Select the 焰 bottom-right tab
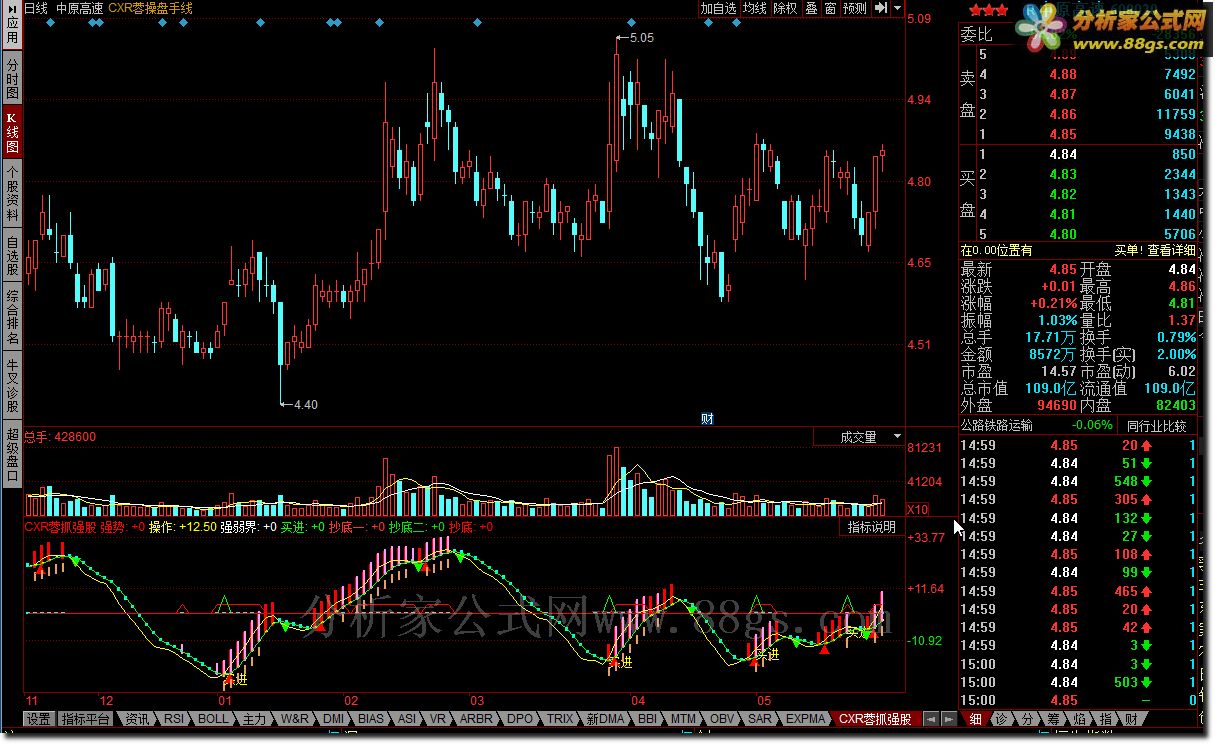1215x744 pixels. (1079, 719)
